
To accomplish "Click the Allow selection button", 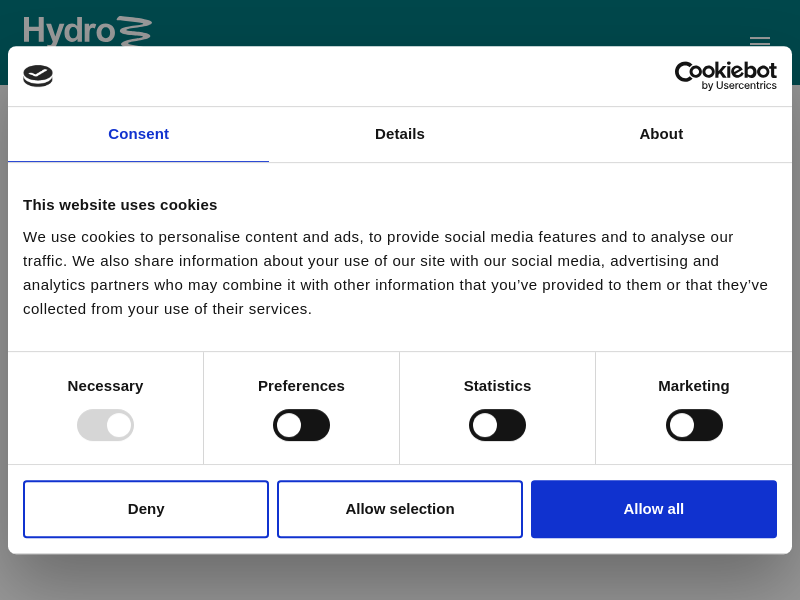I will point(400,509).
